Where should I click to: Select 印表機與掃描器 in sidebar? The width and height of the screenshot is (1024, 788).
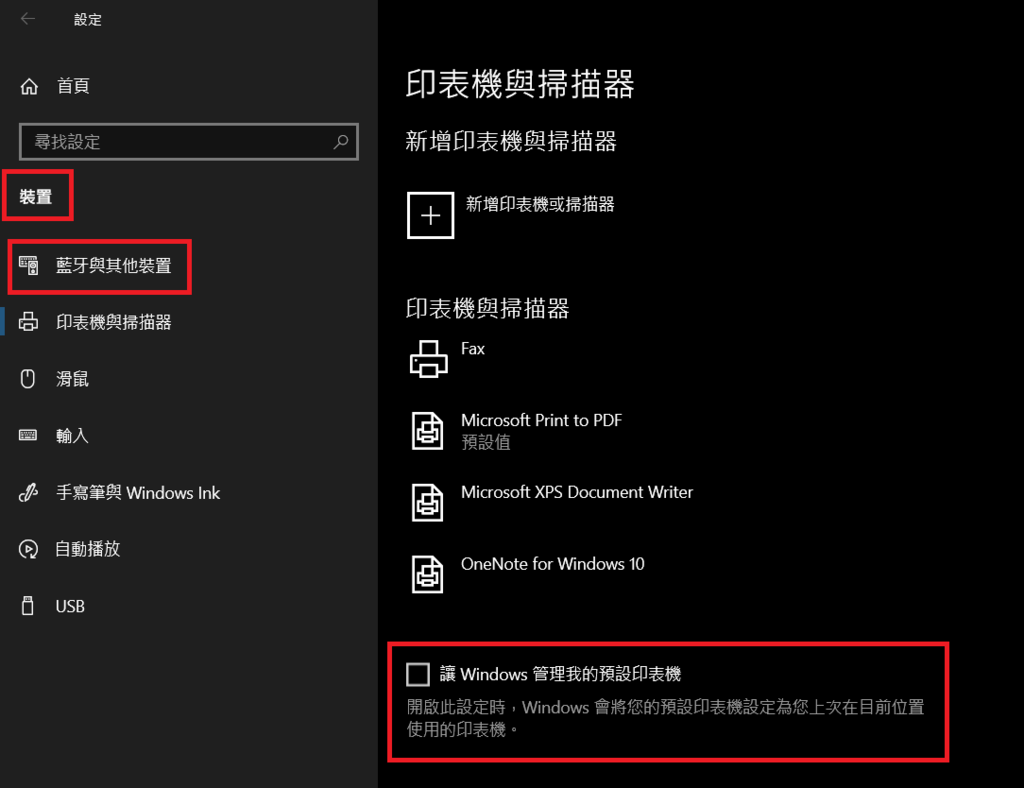pyautogui.click(x=113, y=322)
